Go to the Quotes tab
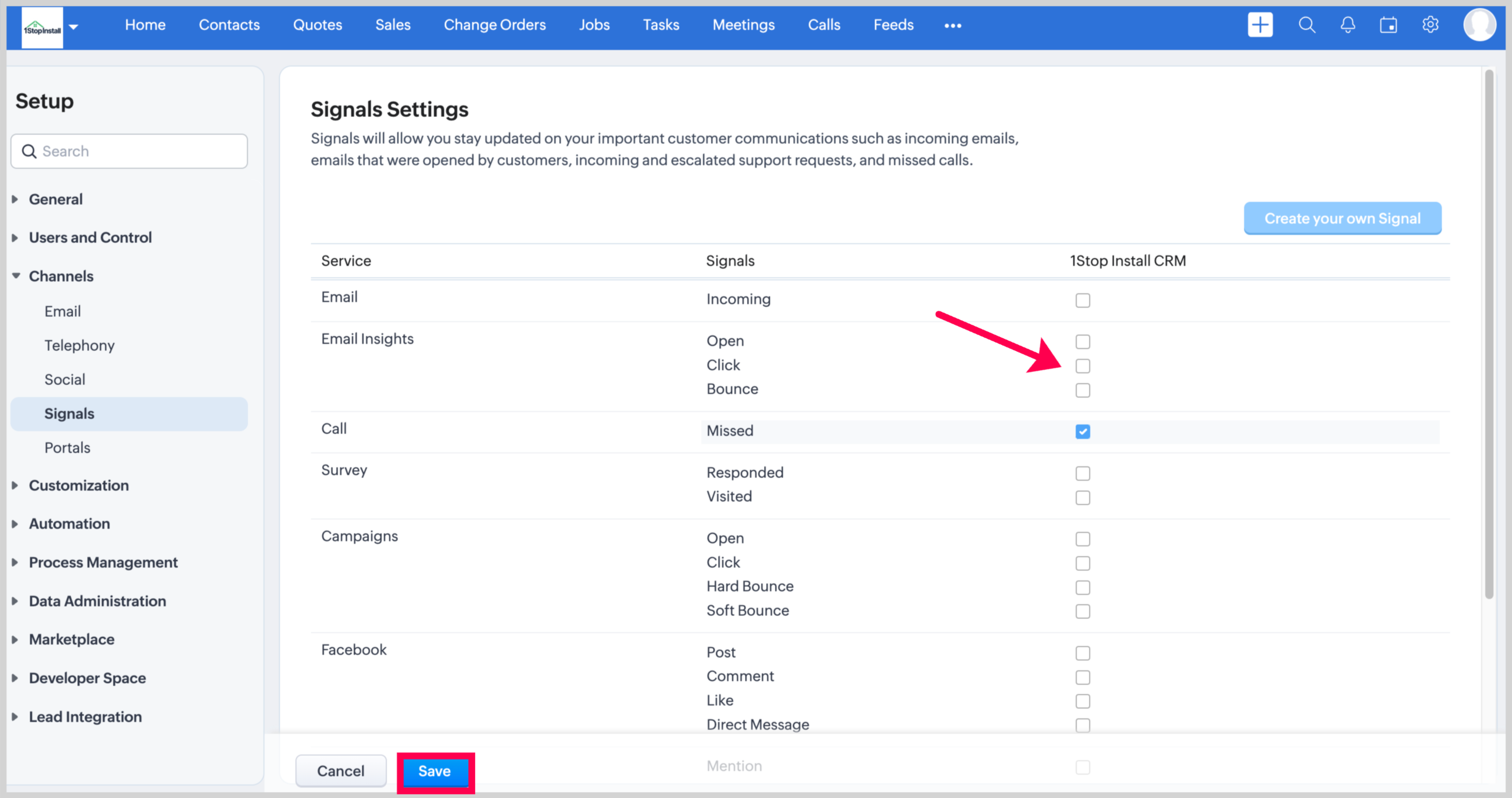Viewport: 1512px width, 798px height. pyautogui.click(x=318, y=25)
